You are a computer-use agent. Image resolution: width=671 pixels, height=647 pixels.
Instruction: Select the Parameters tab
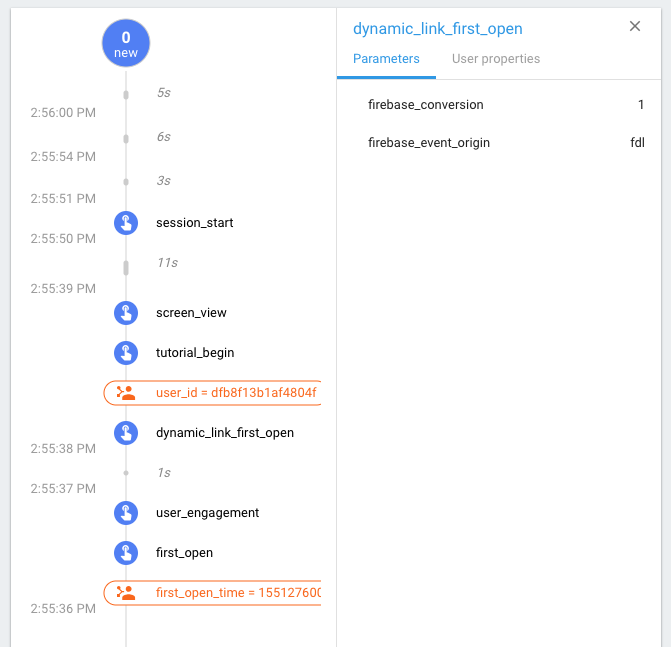(386, 59)
